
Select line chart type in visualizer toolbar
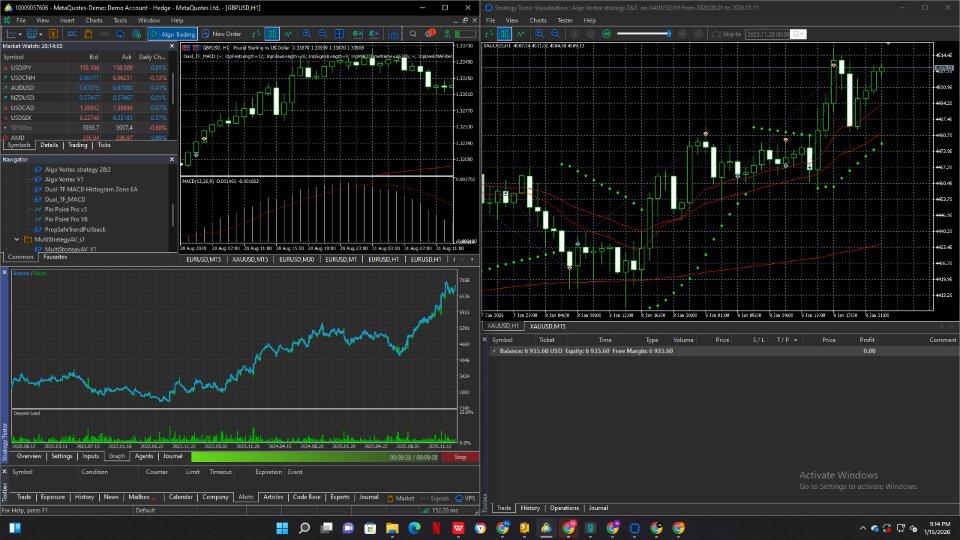point(520,34)
